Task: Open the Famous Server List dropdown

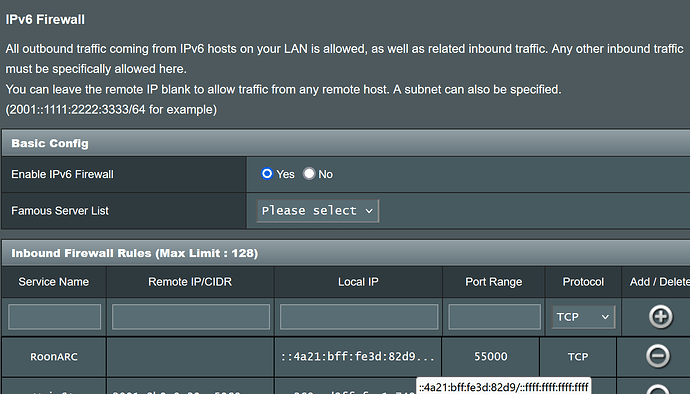Action: [x=318, y=211]
